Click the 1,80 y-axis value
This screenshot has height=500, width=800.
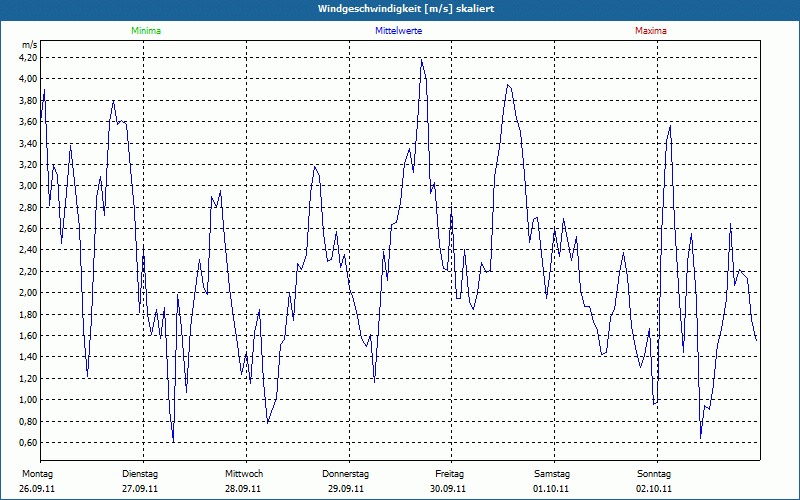point(29,314)
